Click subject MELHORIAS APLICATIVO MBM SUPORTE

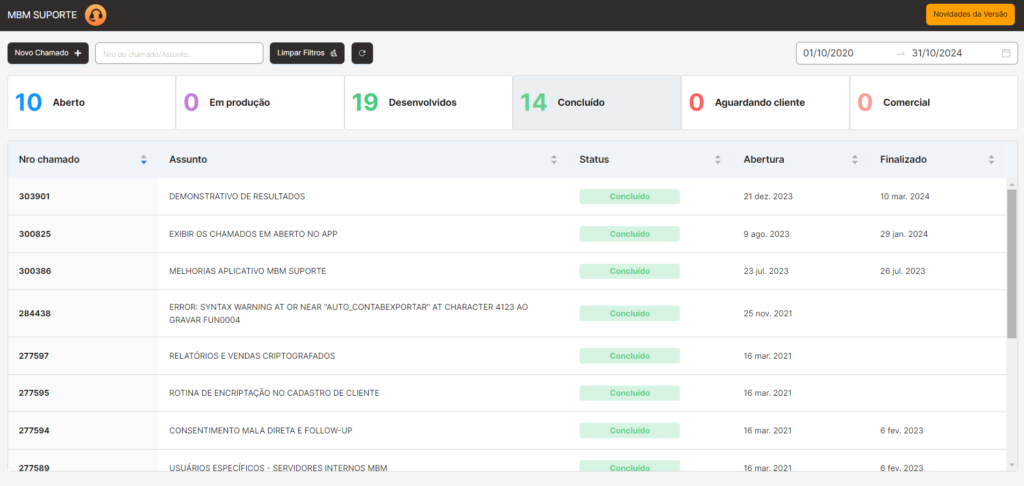click(x=248, y=271)
